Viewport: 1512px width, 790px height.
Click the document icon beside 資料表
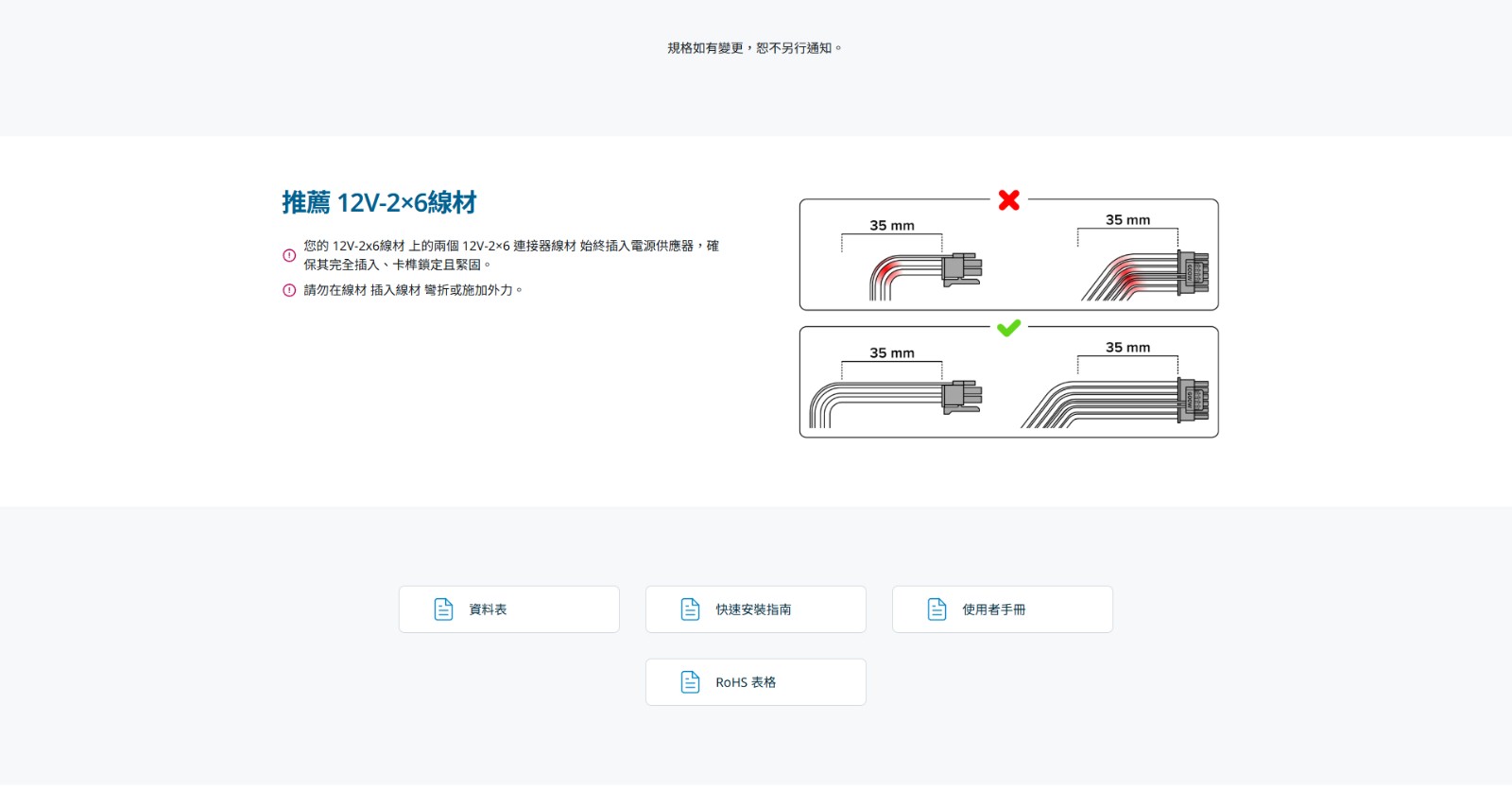click(443, 610)
